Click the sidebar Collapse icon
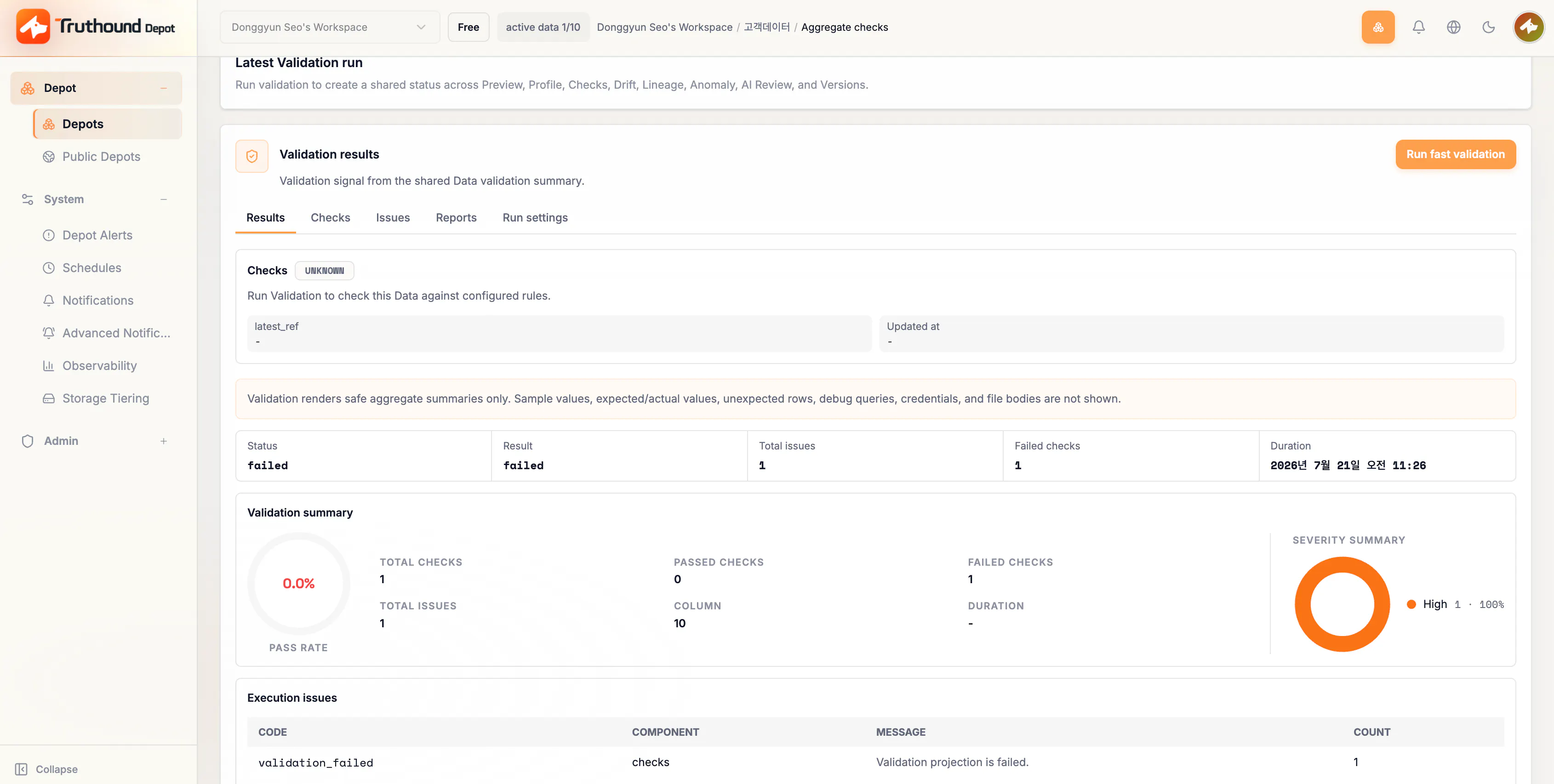The height and width of the screenshot is (784, 1554). (21, 769)
